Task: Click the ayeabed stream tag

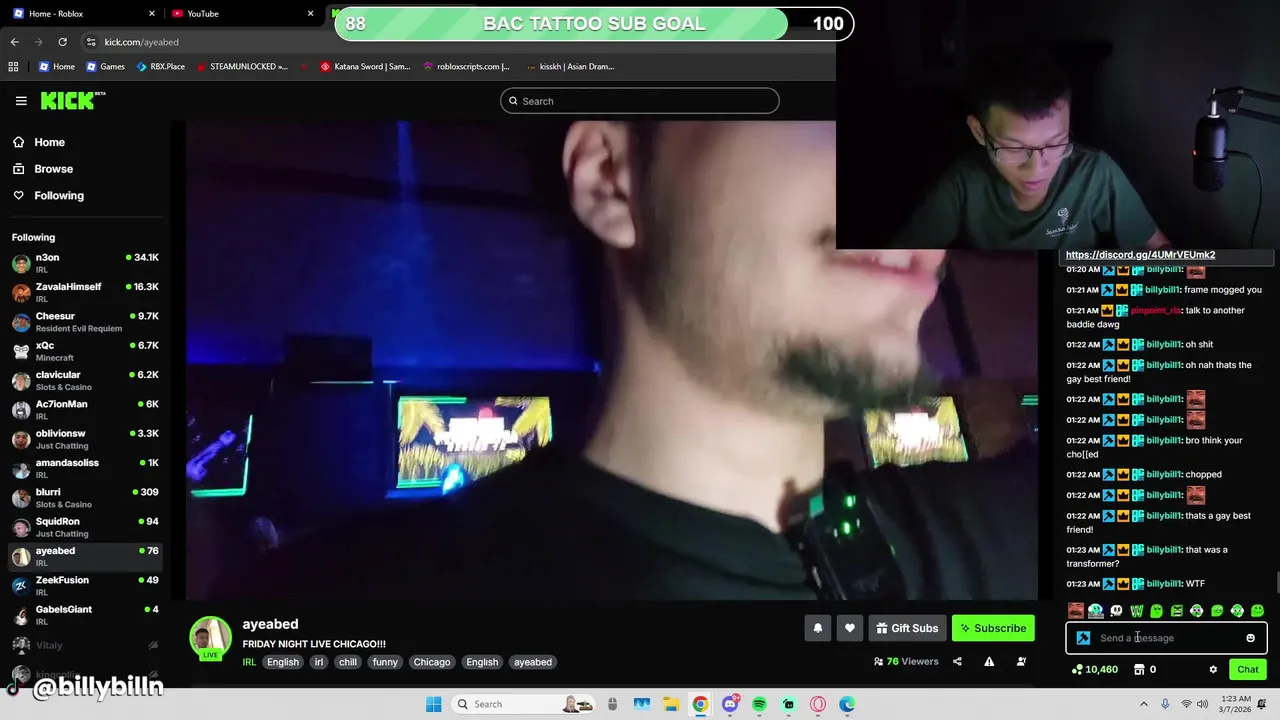Action: pyautogui.click(x=533, y=662)
